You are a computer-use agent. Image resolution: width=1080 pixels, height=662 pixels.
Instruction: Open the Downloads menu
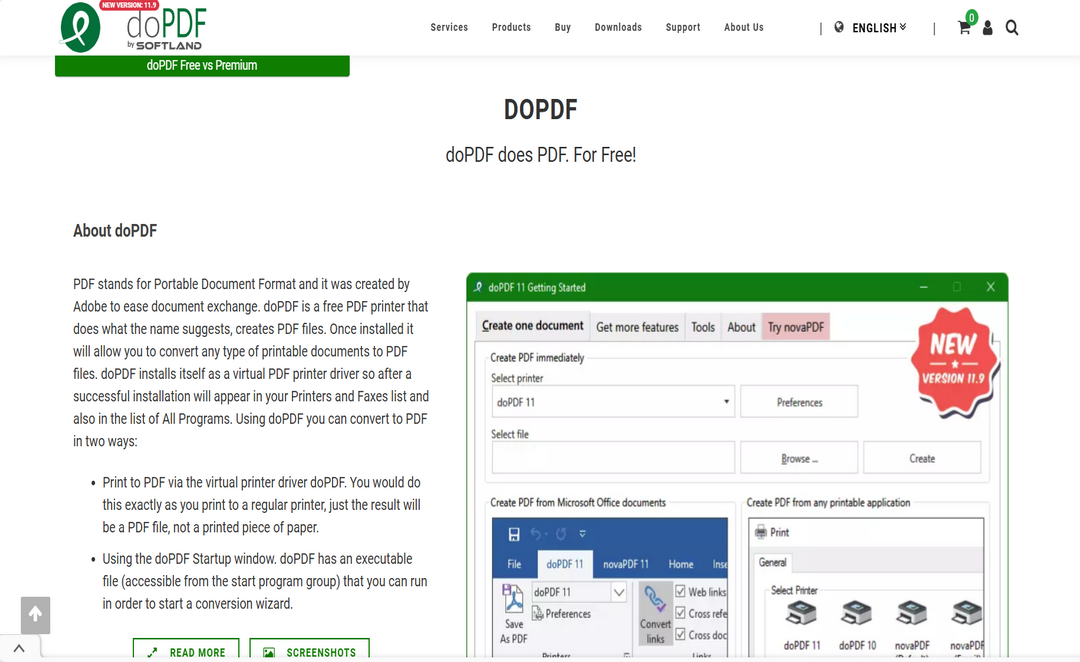click(x=618, y=28)
